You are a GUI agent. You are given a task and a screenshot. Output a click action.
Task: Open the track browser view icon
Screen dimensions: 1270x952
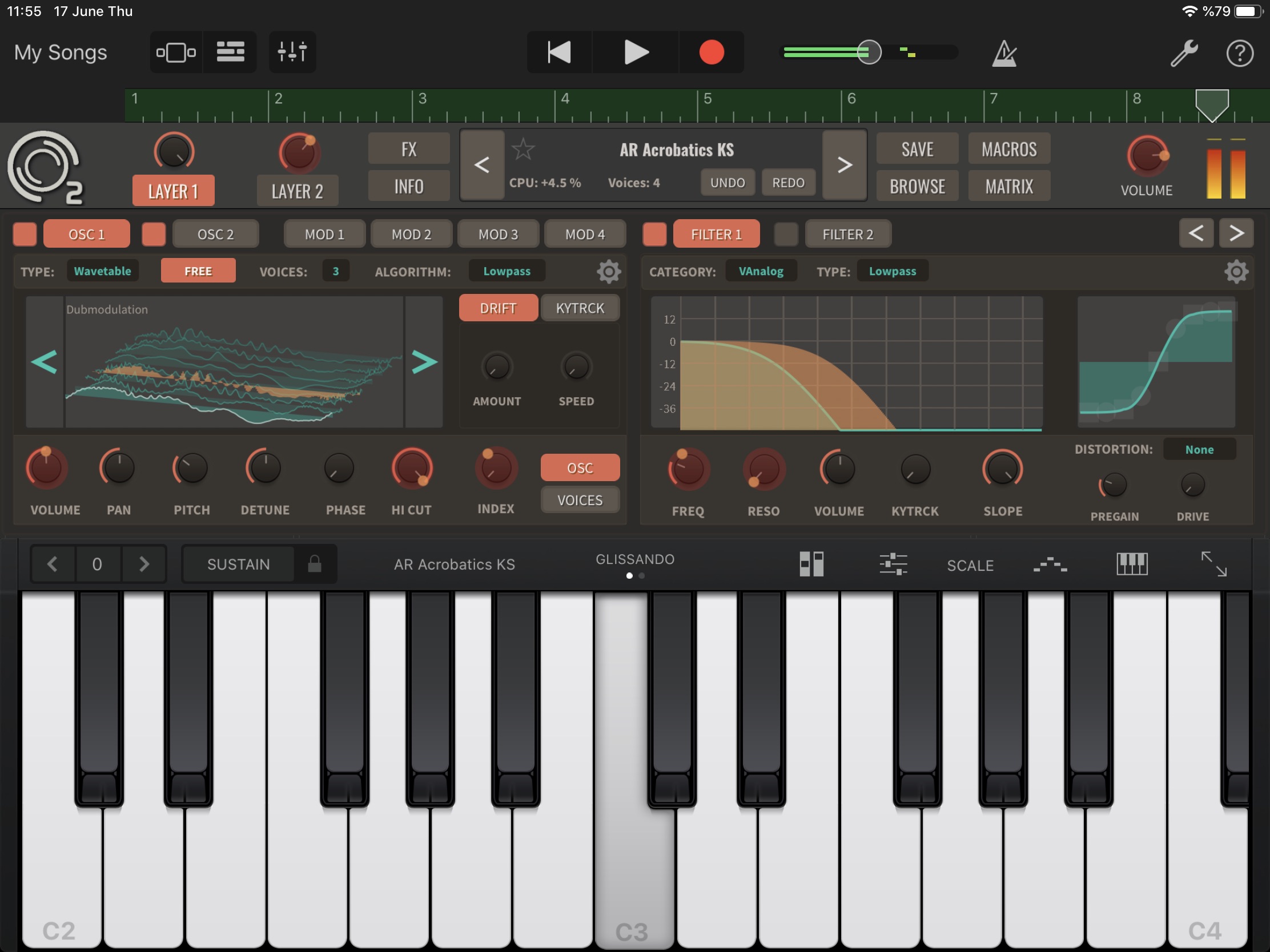coord(176,52)
